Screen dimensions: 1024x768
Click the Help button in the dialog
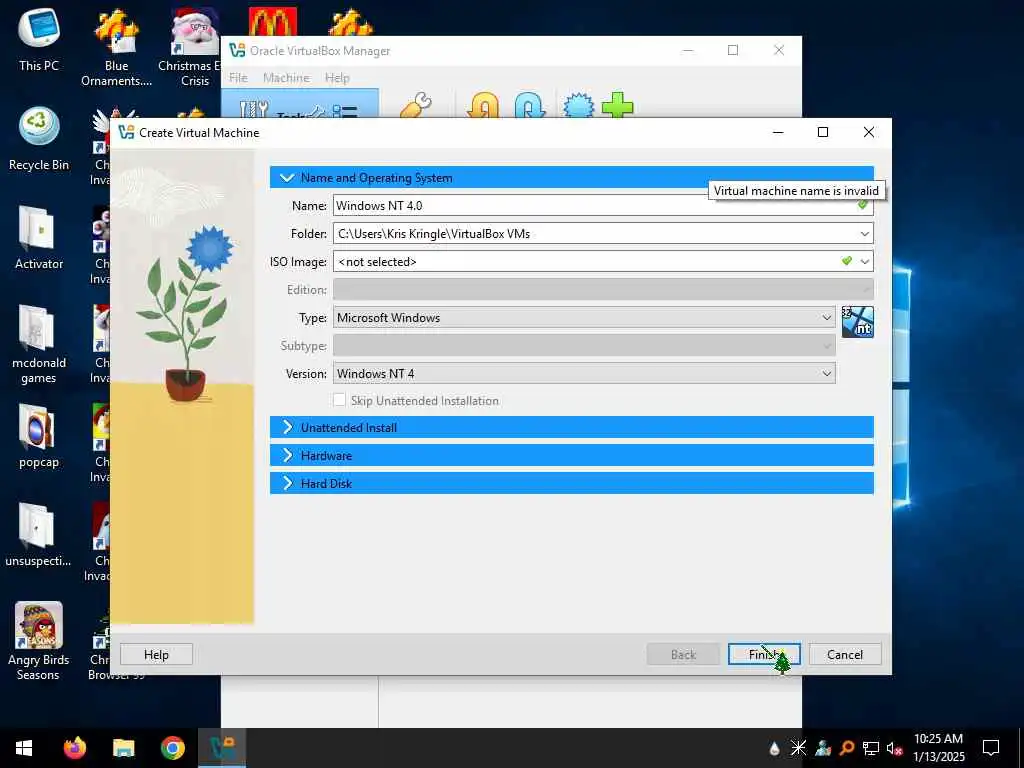(156, 654)
